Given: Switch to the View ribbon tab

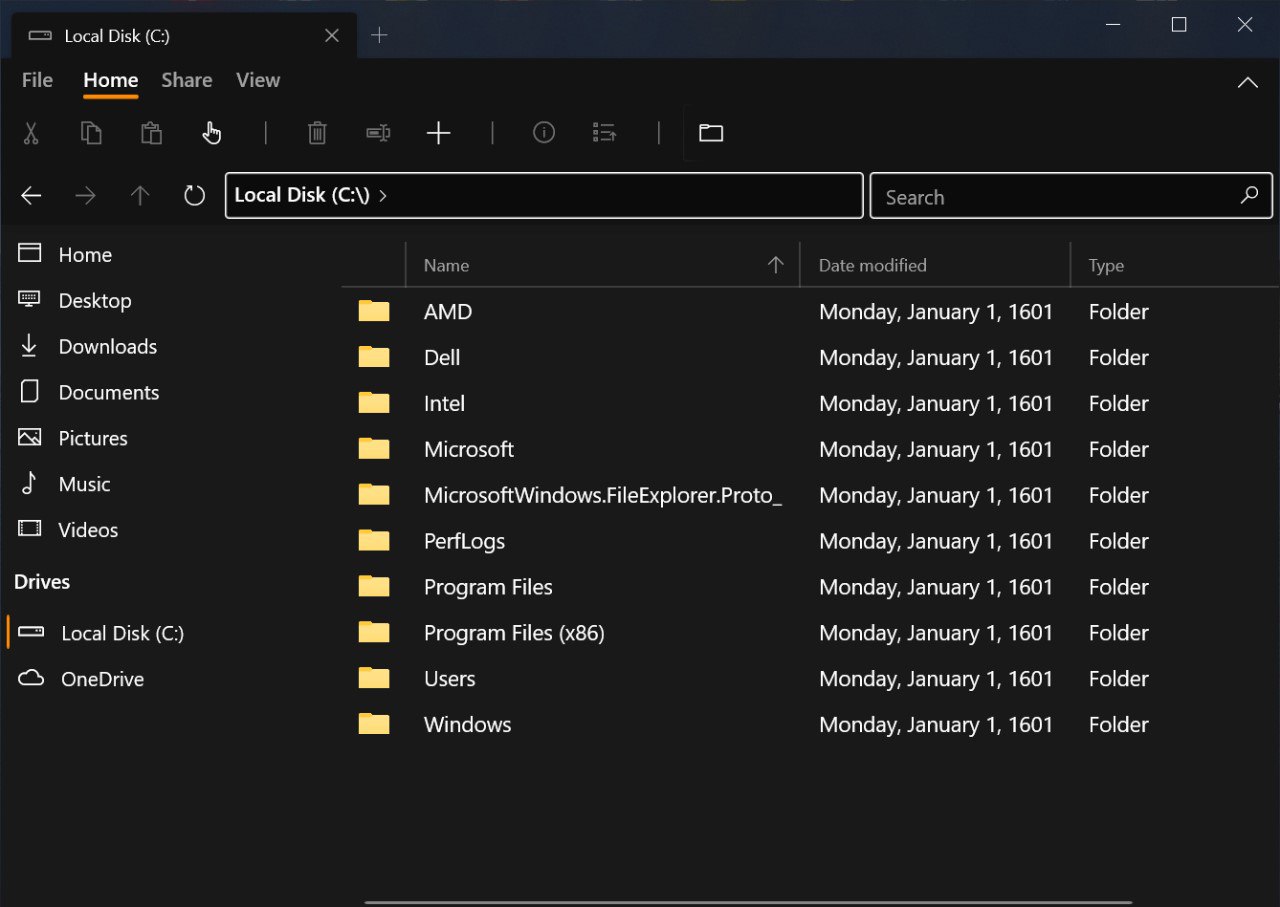Looking at the screenshot, I should pos(258,80).
